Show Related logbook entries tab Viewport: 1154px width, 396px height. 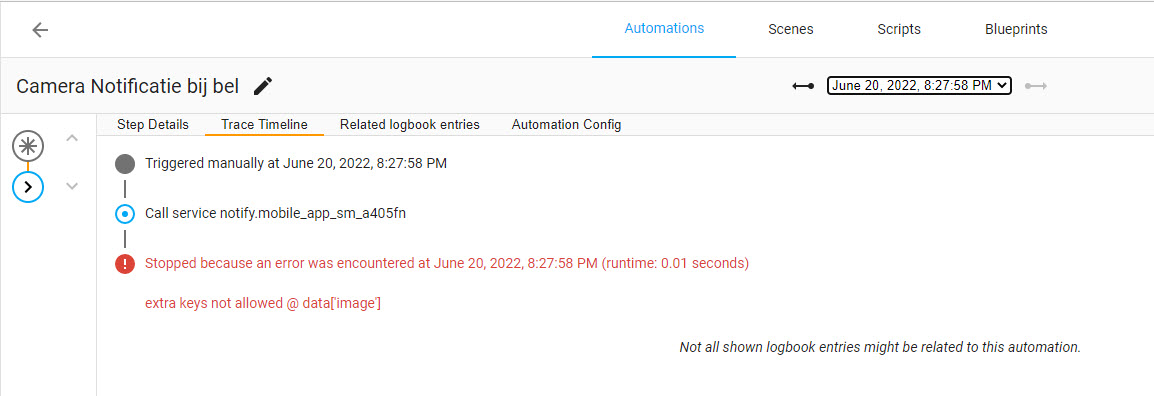[410, 124]
